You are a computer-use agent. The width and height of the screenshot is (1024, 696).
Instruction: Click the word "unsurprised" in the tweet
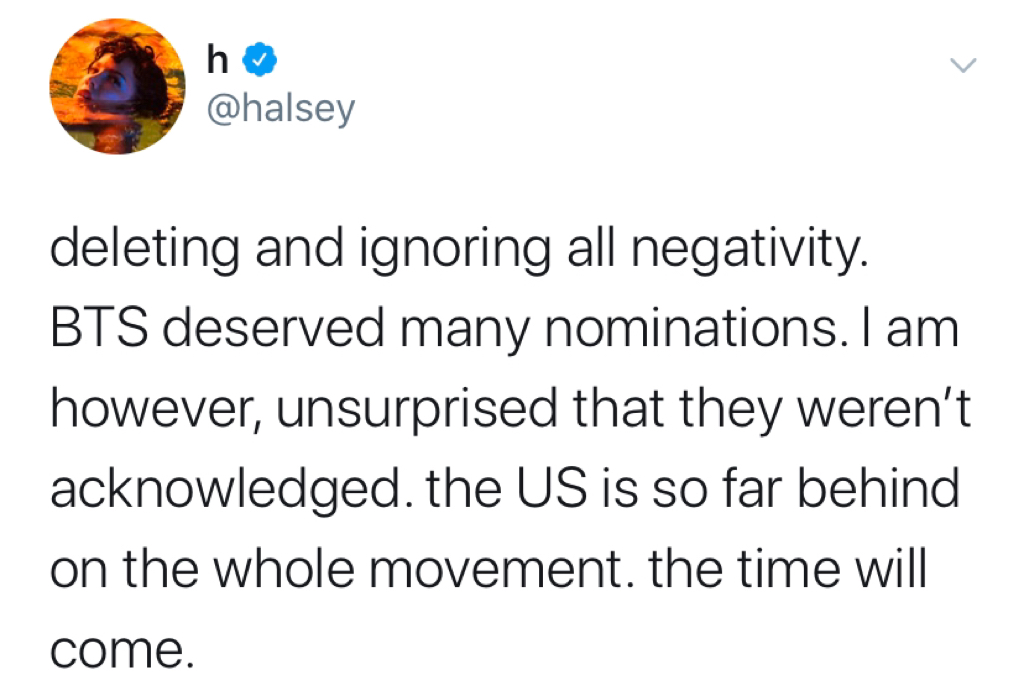pyautogui.click(x=417, y=410)
